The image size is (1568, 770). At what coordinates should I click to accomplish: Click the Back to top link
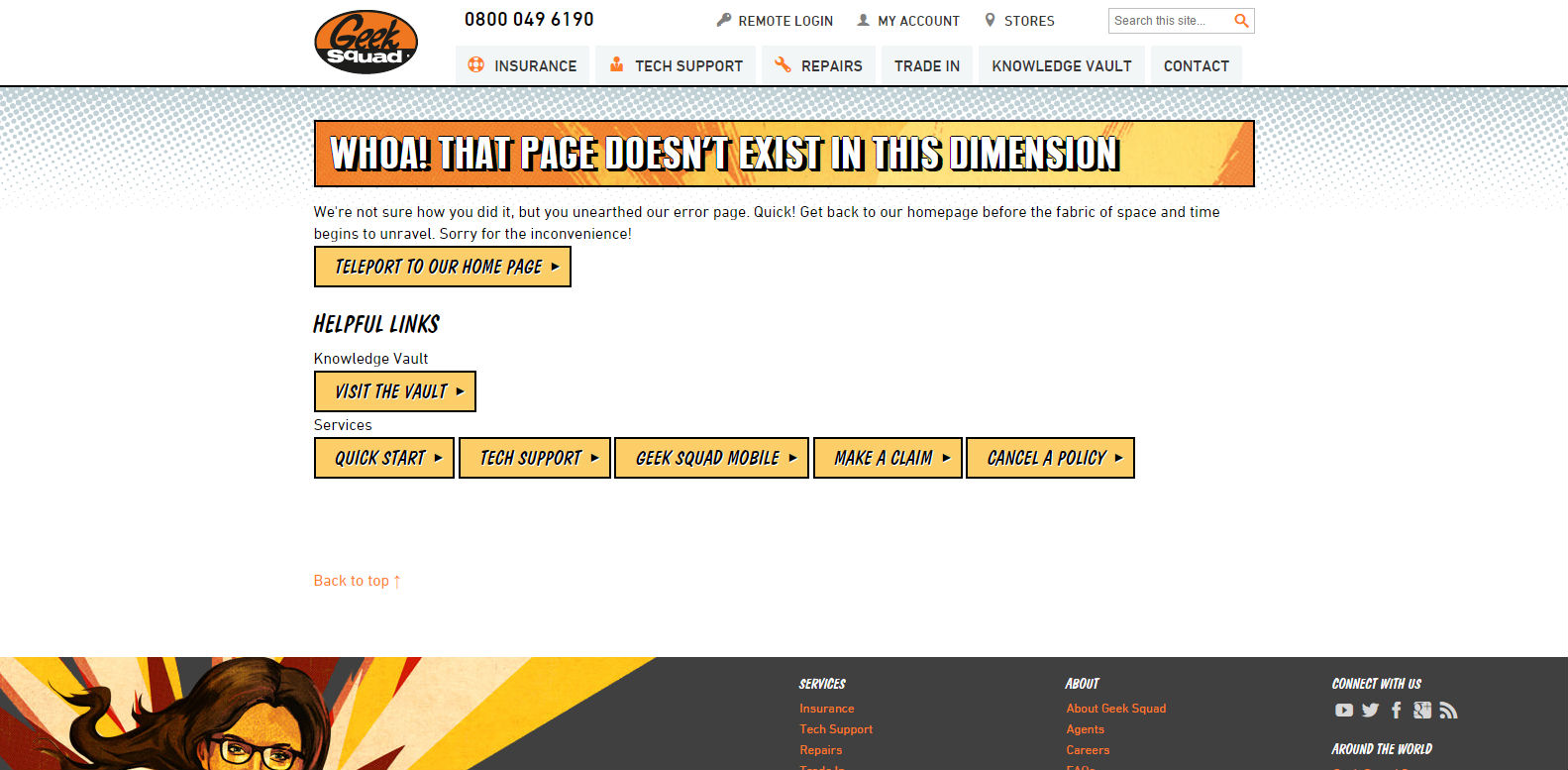coord(358,581)
